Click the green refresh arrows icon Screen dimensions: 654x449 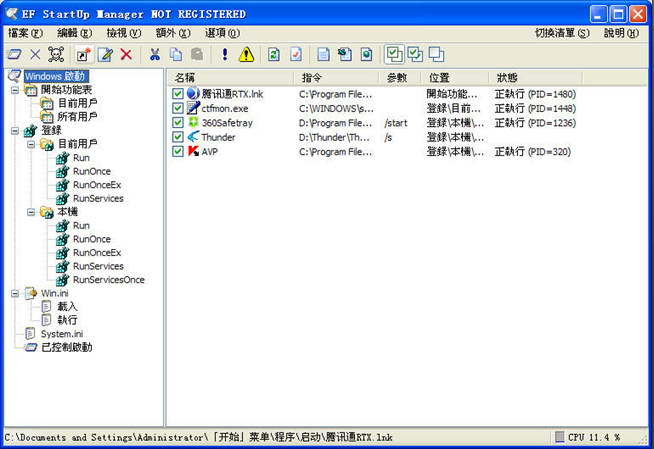pos(274,54)
